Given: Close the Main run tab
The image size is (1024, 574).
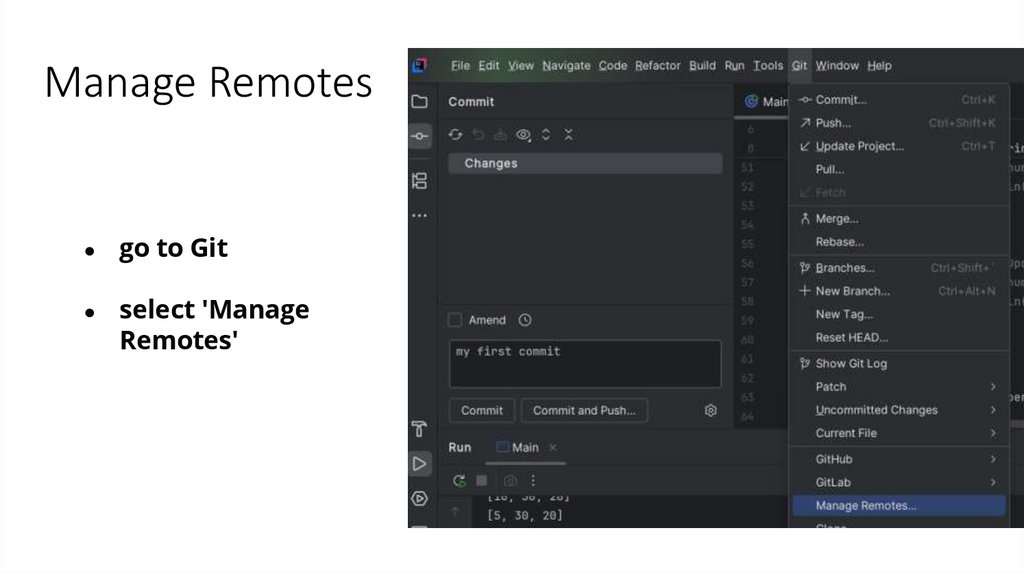Looking at the screenshot, I should click(552, 447).
